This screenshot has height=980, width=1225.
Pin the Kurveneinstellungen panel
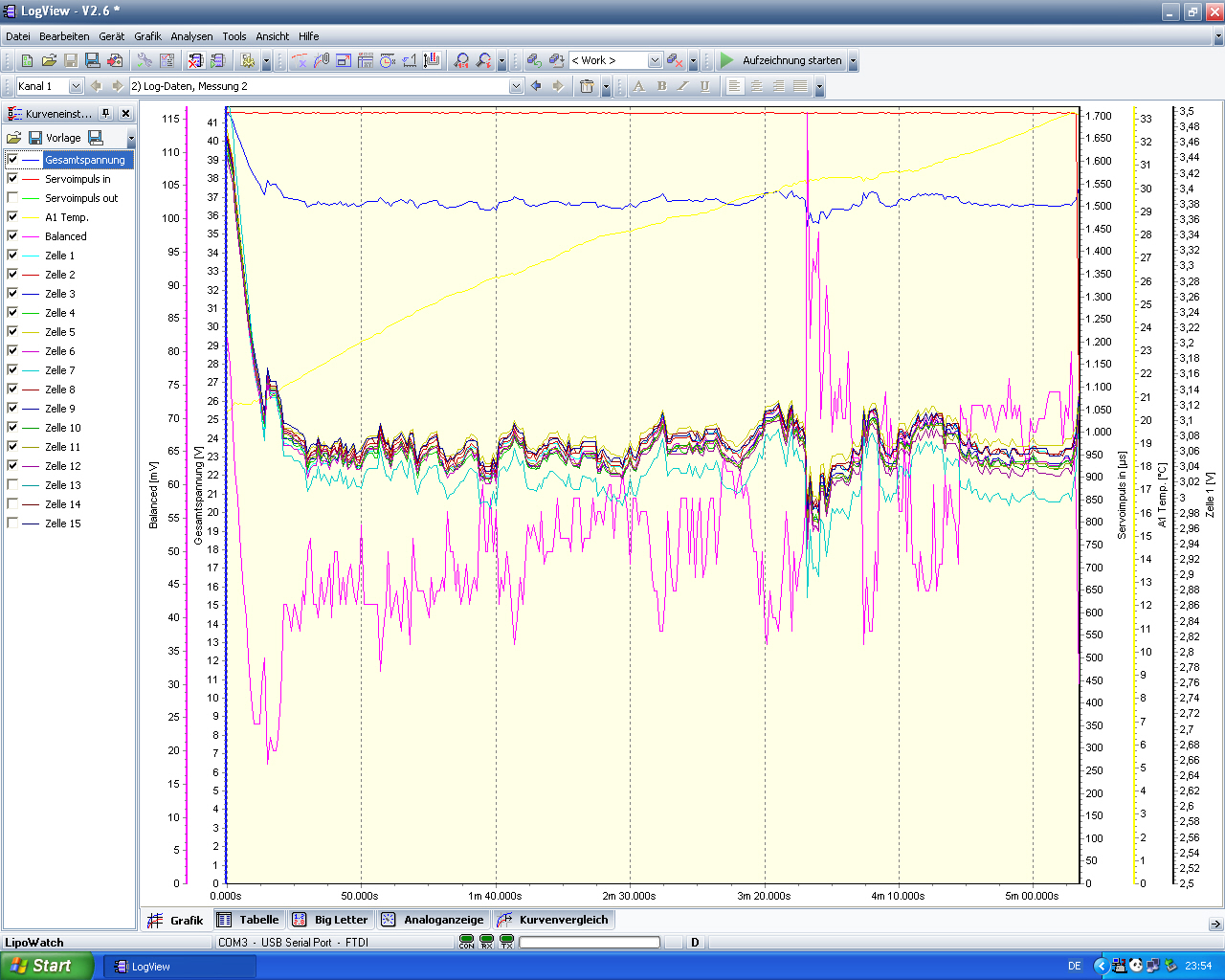tap(106, 113)
